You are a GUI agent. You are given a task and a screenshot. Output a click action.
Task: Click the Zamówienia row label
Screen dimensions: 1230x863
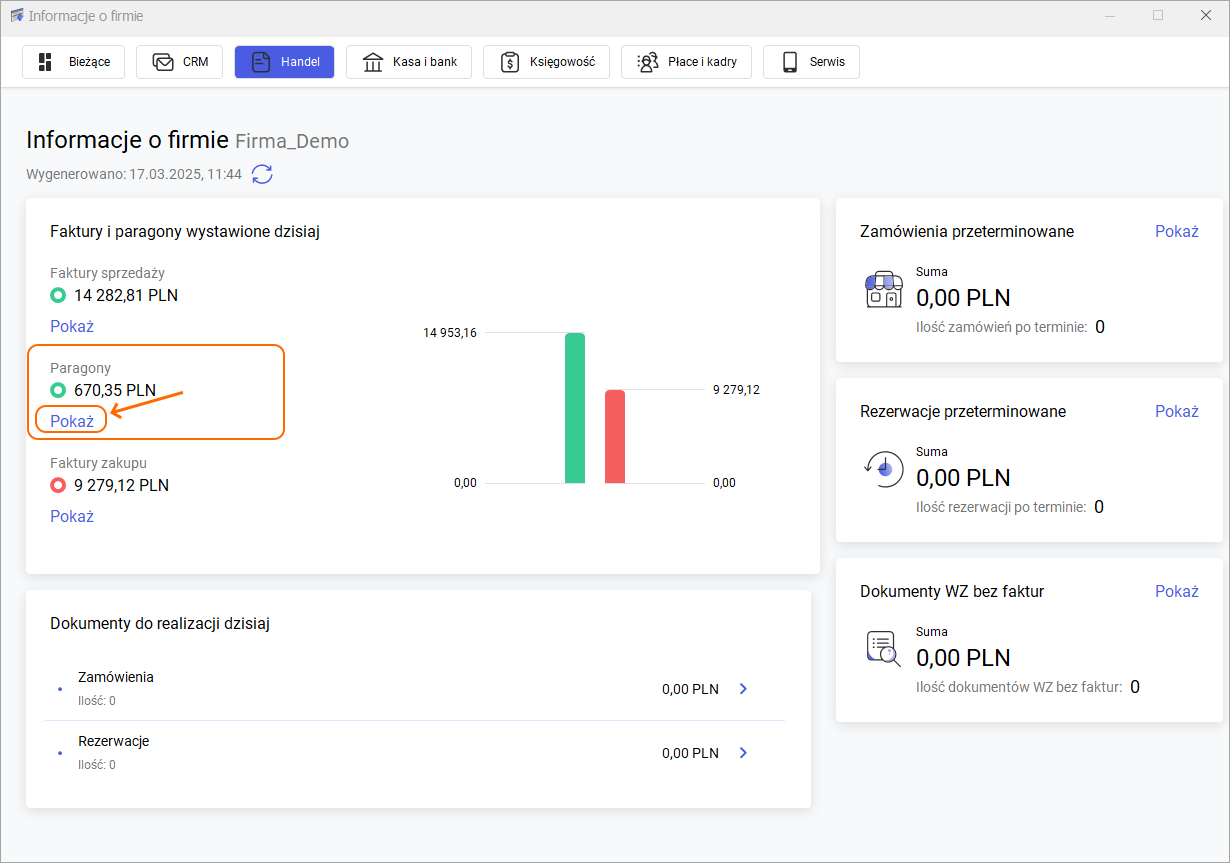click(x=116, y=677)
